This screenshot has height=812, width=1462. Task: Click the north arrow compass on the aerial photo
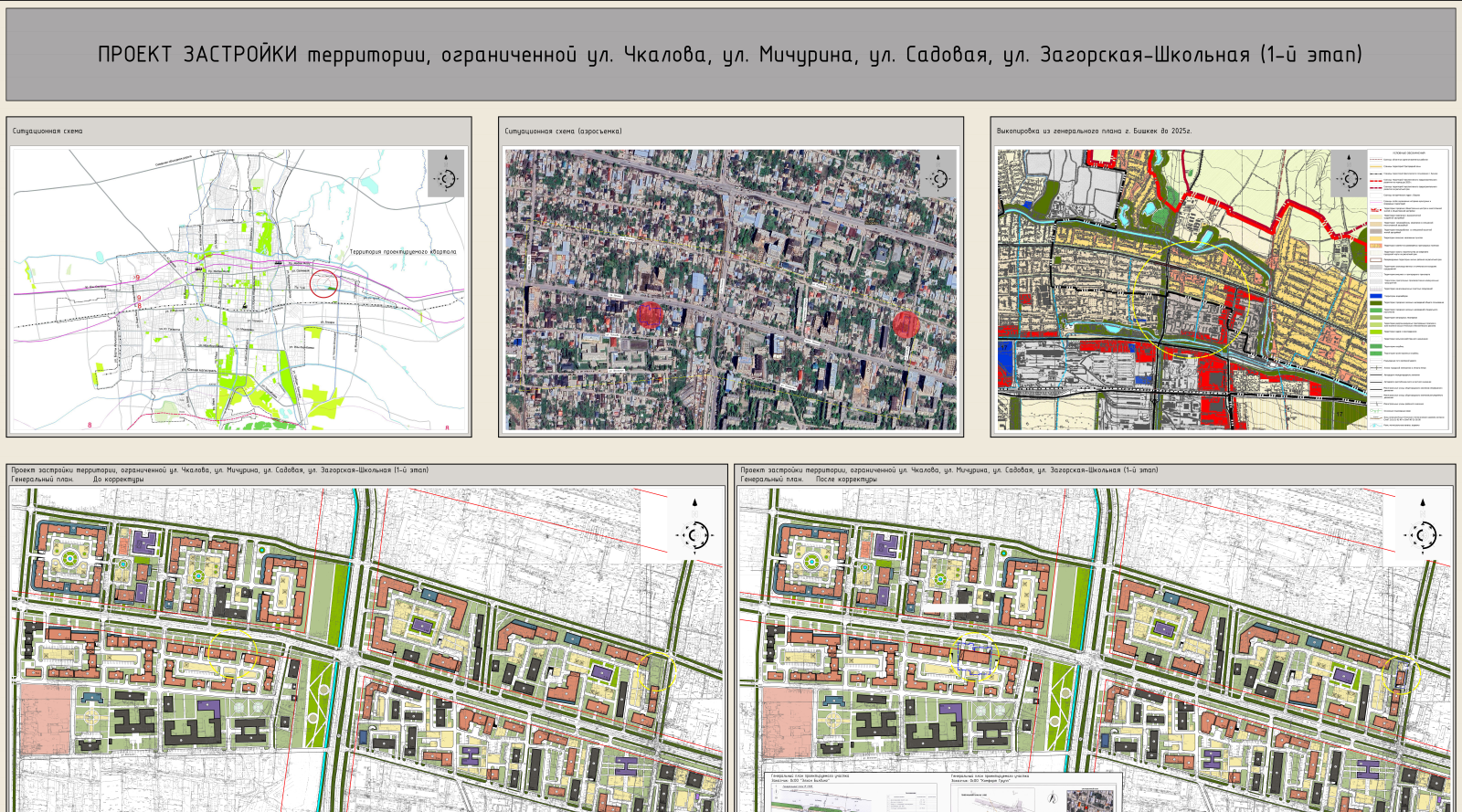938,175
